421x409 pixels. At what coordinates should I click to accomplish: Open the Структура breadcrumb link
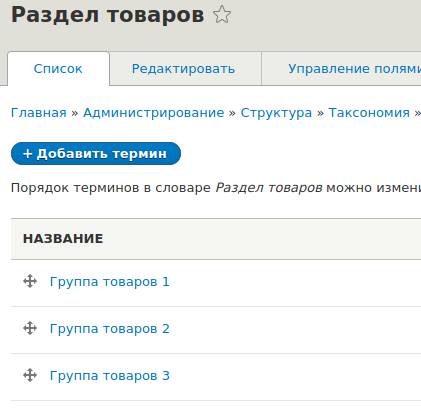coord(276,113)
